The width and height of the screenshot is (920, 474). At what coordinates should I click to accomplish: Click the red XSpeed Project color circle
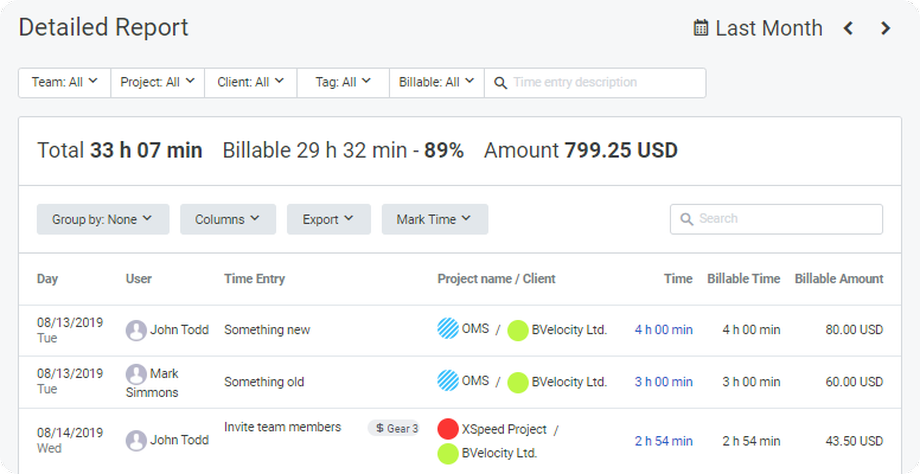click(x=448, y=429)
